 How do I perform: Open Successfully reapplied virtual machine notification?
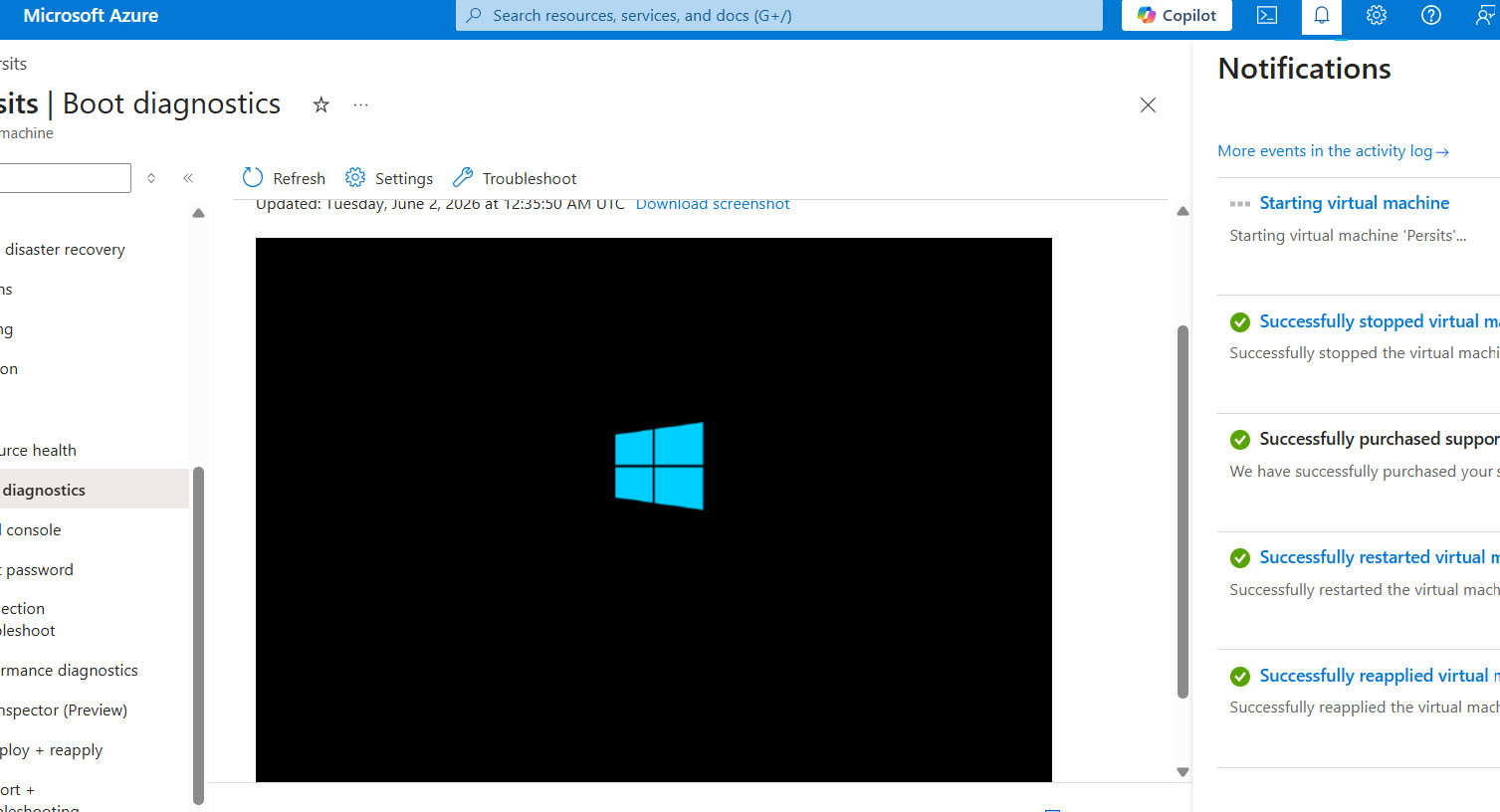[x=1380, y=676]
